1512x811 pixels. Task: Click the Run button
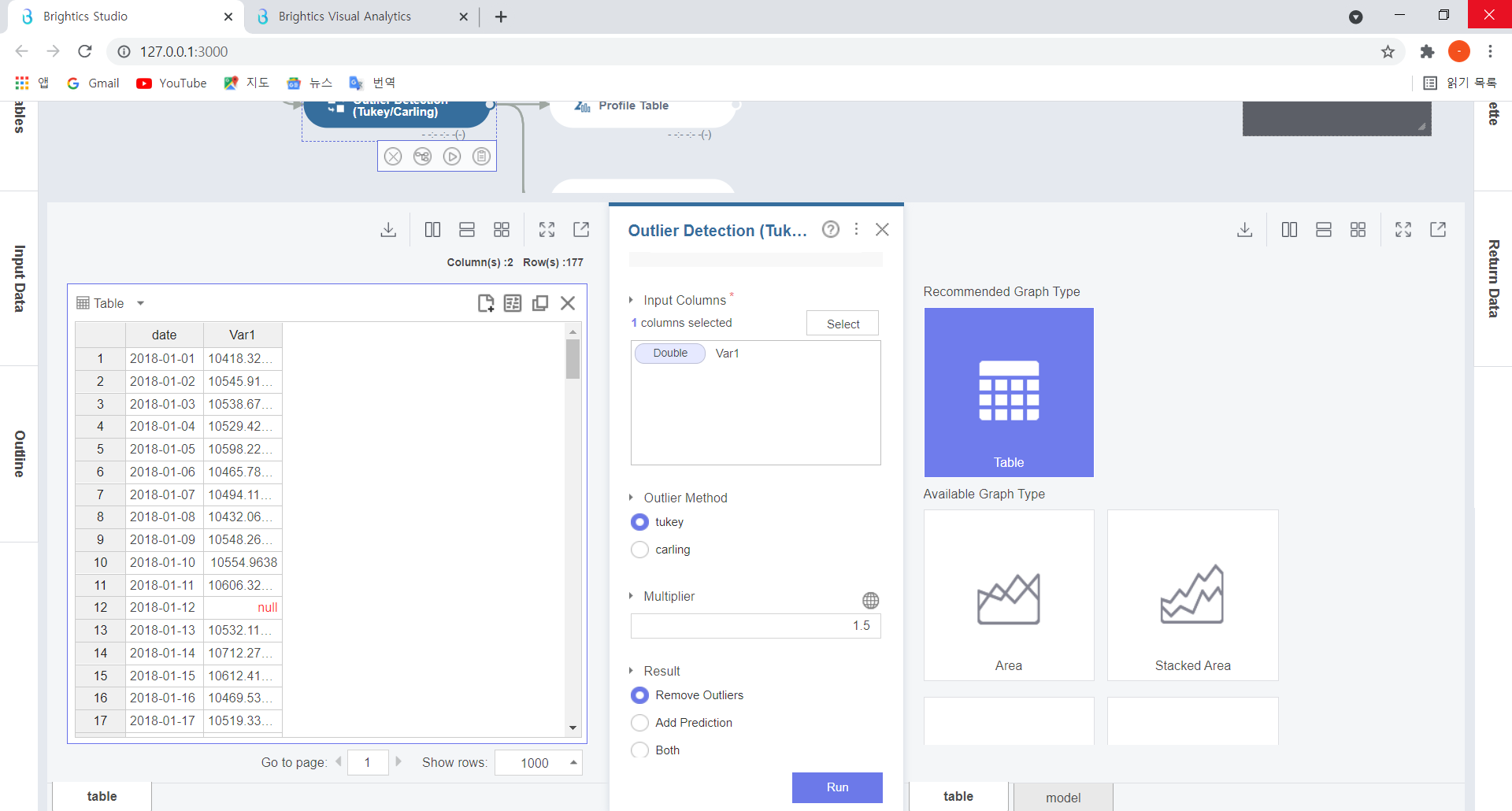pyautogui.click(x=837, y=787)
